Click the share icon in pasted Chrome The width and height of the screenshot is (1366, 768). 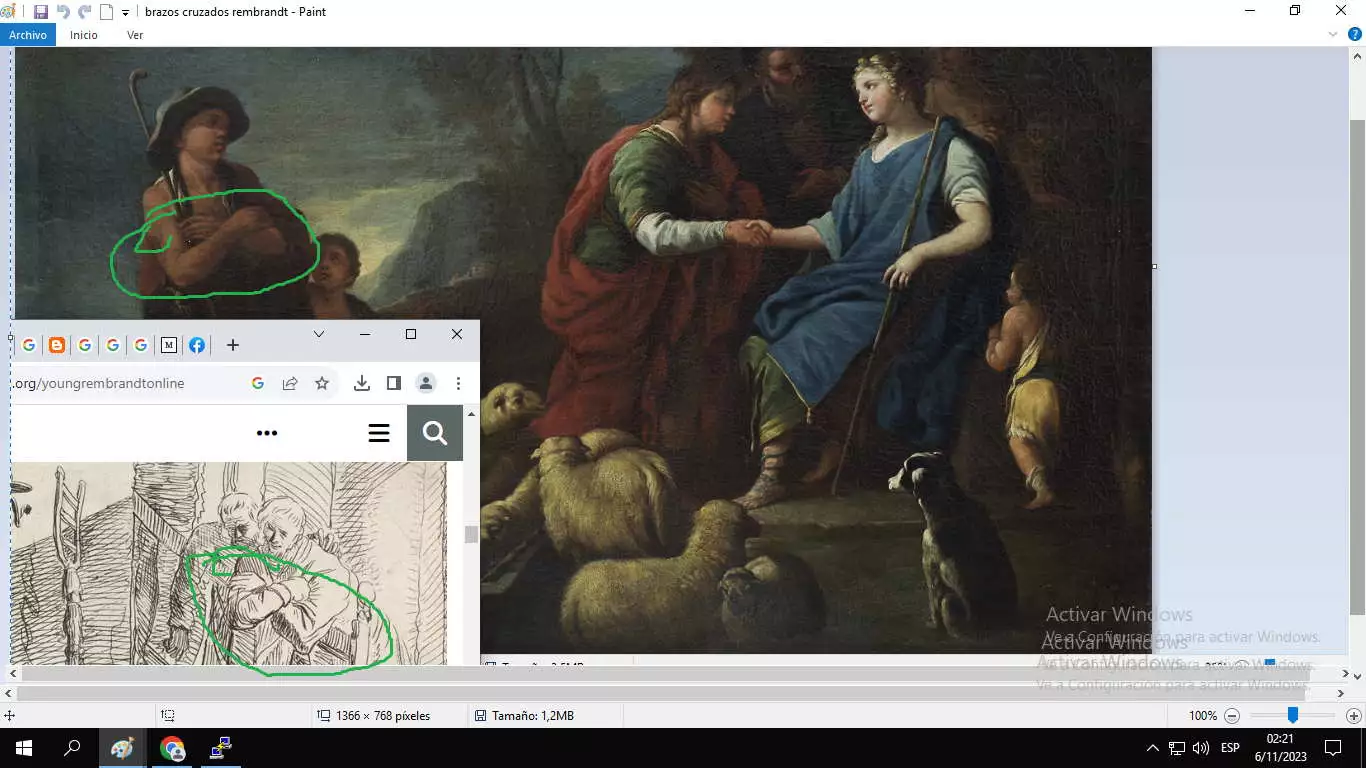290,383
